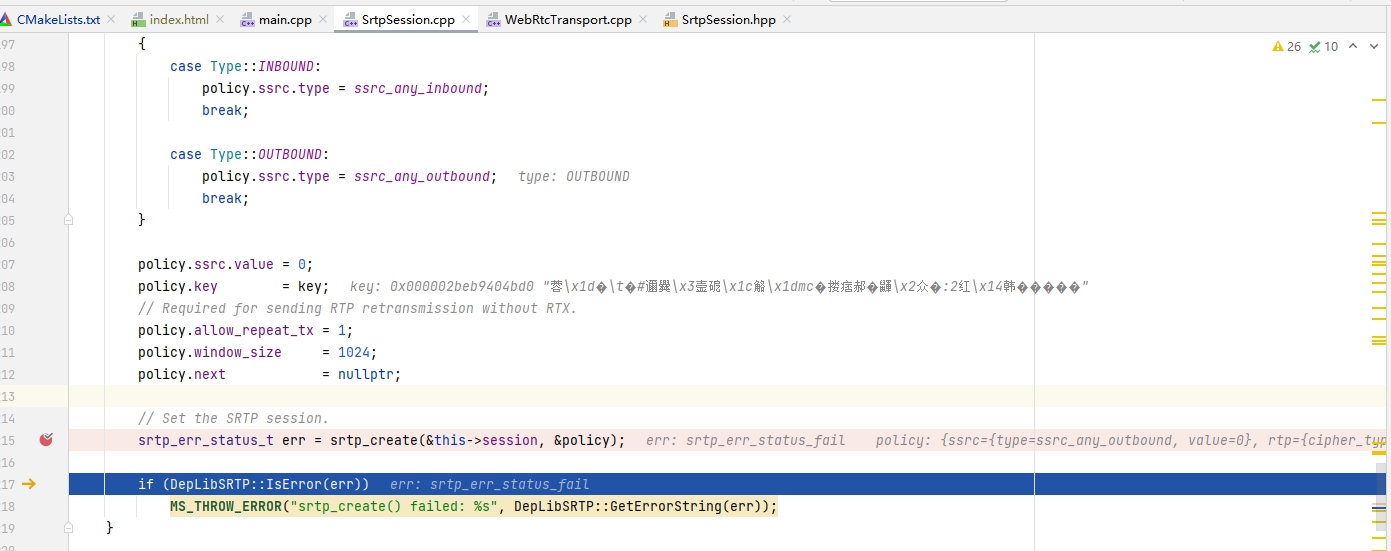The width and height of the screenshot is (1391, 551).
Task: Place the caret on 'case Type::INBOUND:'
Action: tap(244, 66)
